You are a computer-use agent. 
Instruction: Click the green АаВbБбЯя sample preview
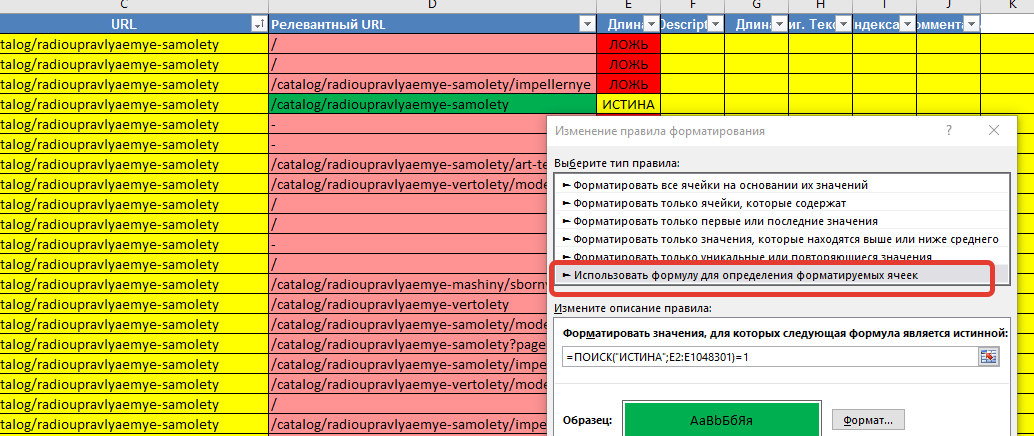[x=721, y=419]
